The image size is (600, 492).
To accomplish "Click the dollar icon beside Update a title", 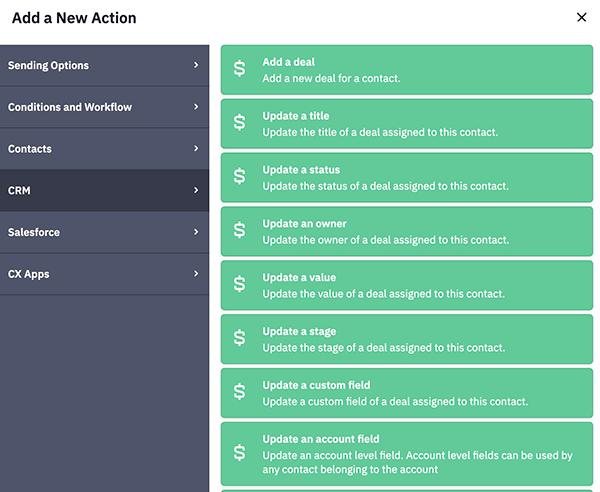I will pos(240,123).
